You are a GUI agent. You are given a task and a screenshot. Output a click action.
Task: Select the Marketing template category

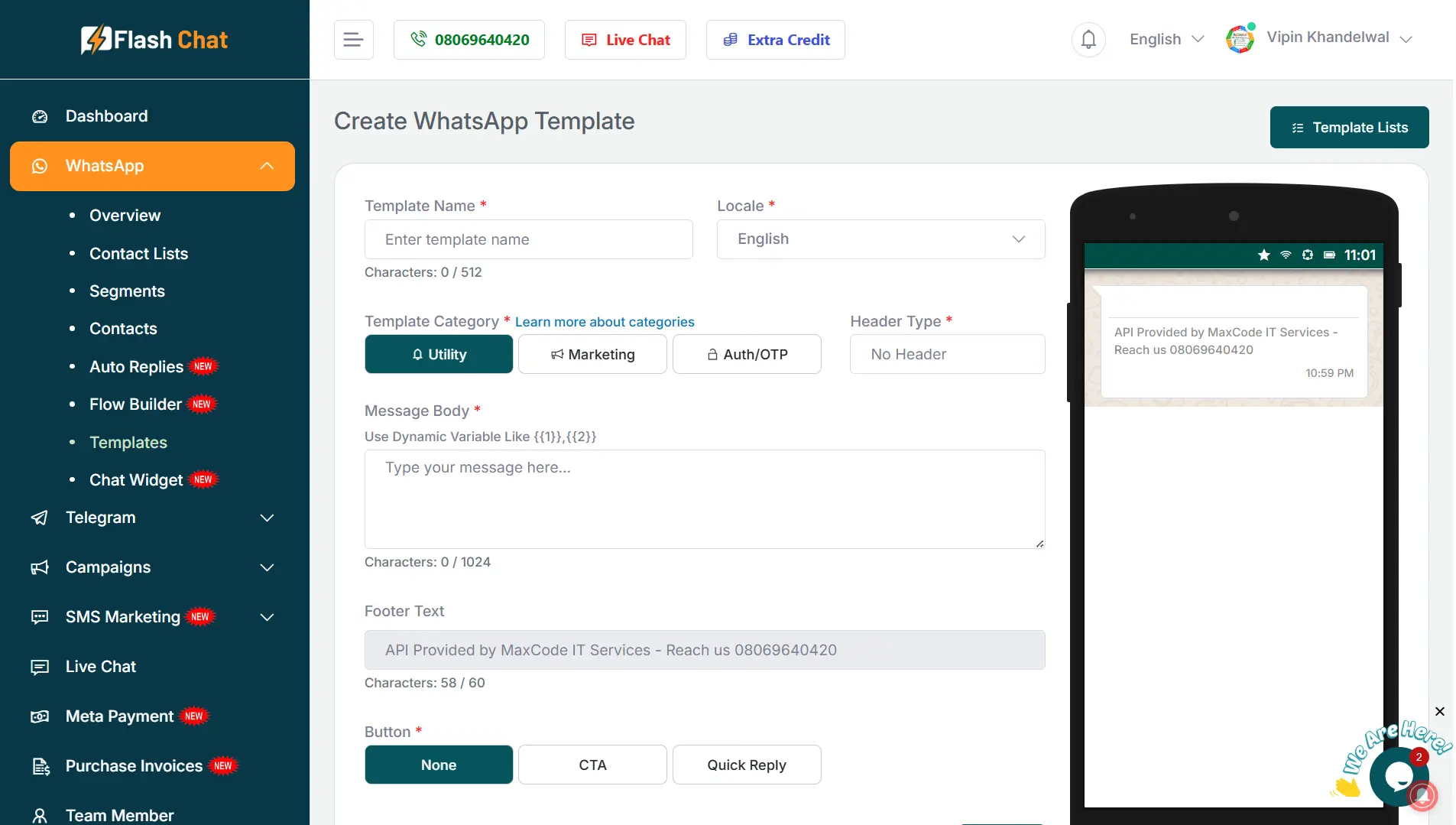(x=592, y=354)
